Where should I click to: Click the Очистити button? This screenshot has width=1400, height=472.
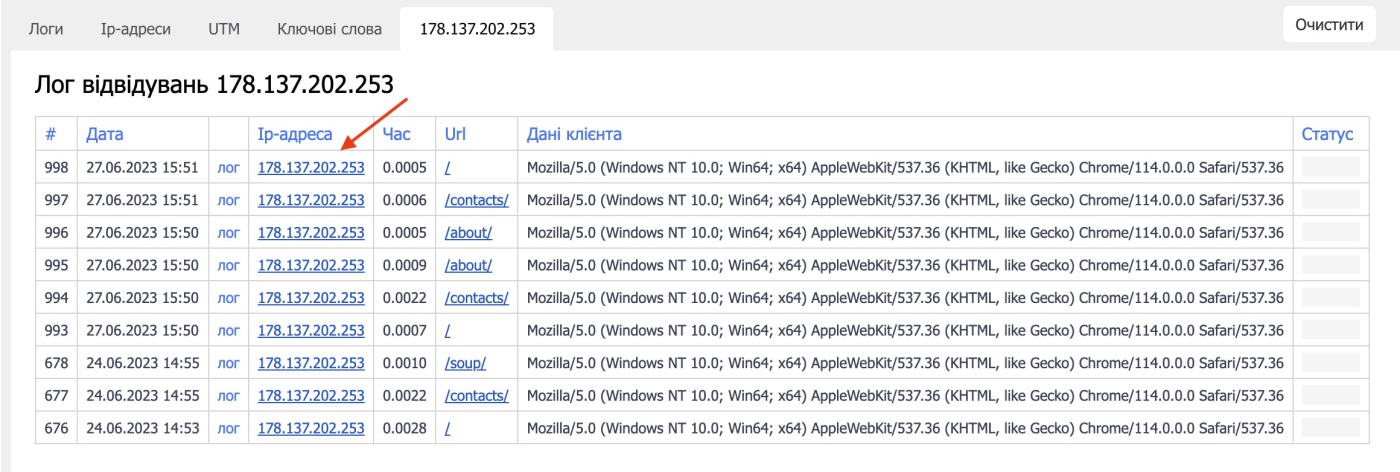pyautogui.click(x=1328, y=25)
